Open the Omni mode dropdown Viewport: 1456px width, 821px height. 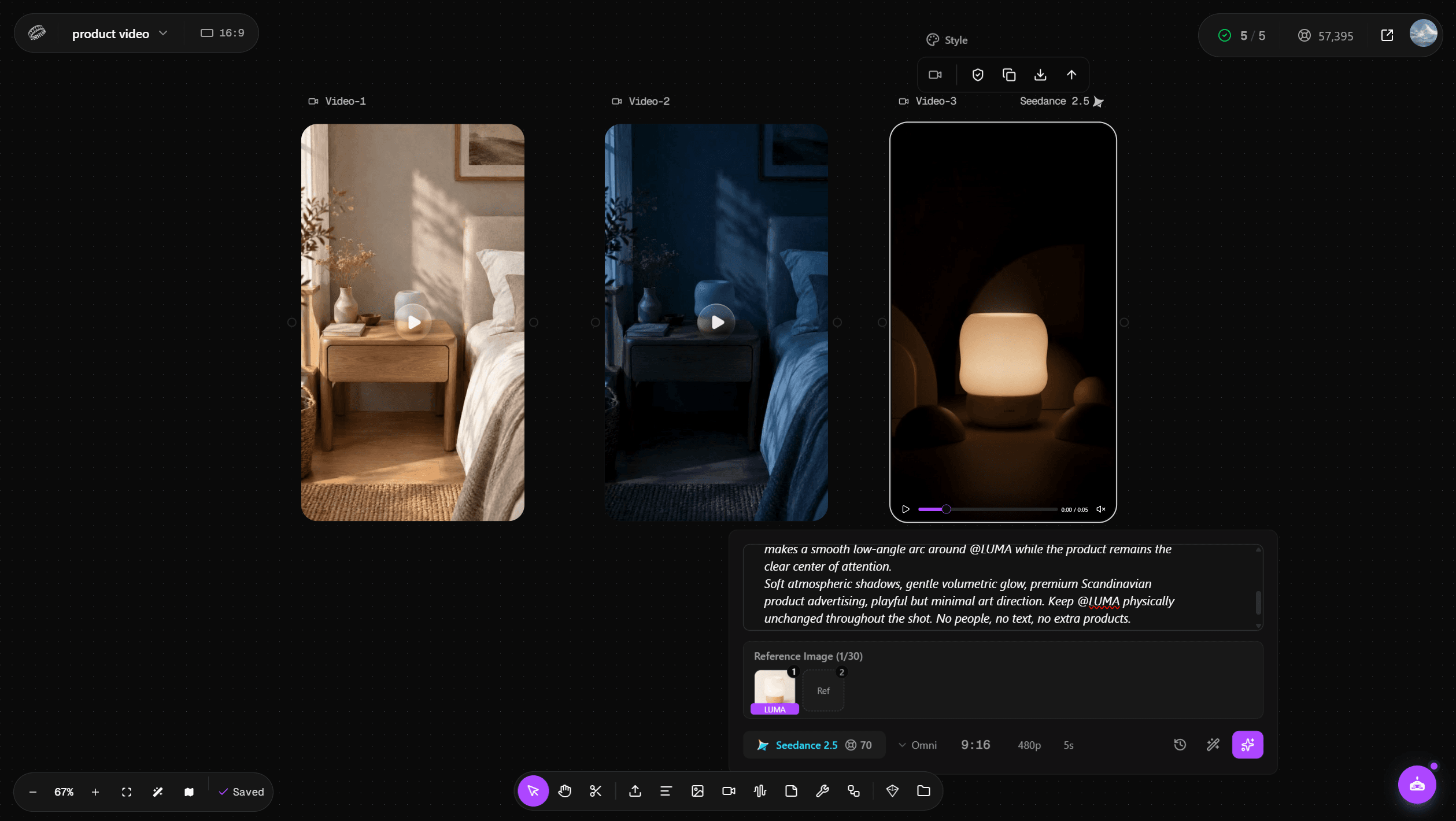pos(918,745)
